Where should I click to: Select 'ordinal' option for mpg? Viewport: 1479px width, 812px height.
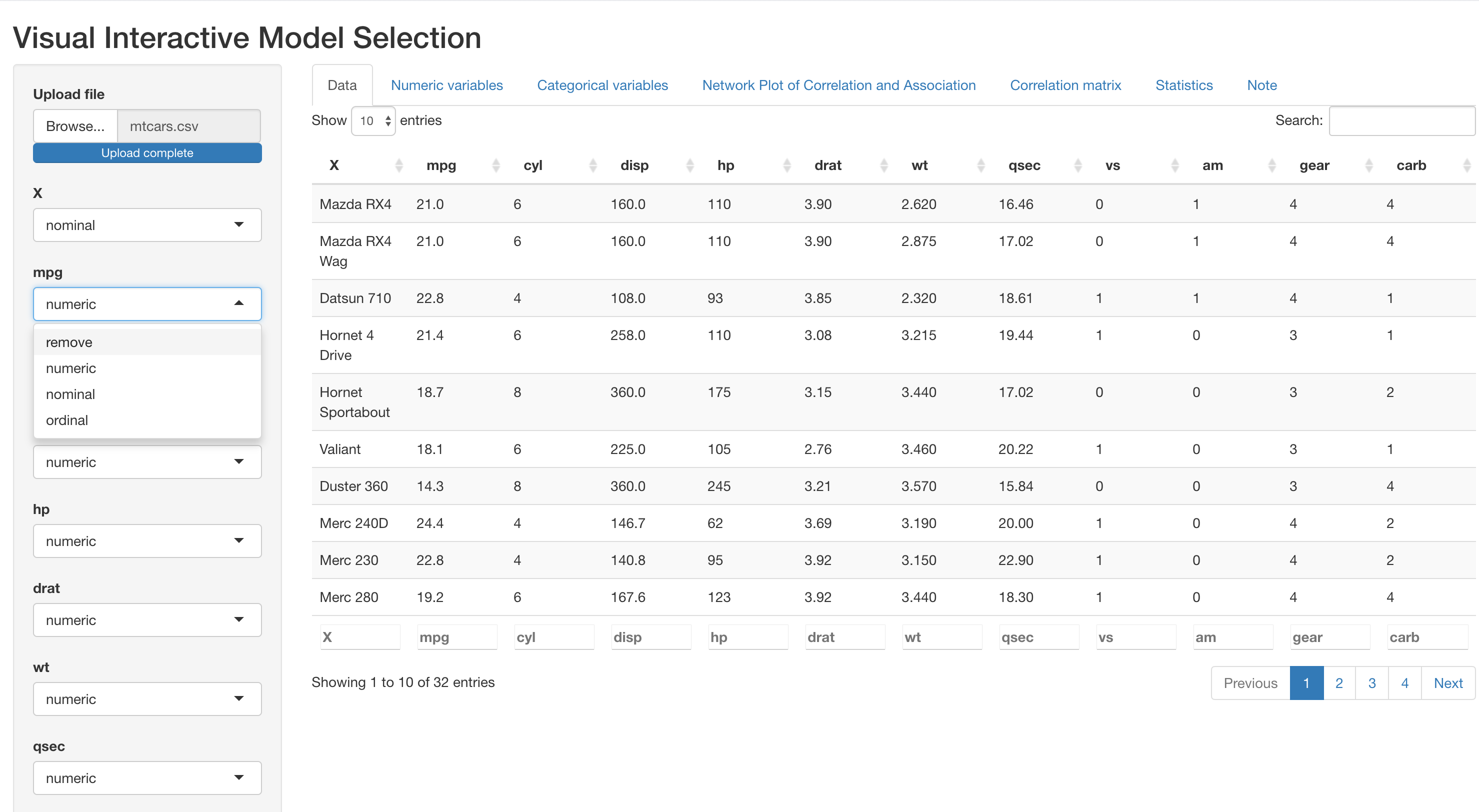coord(67,420)
